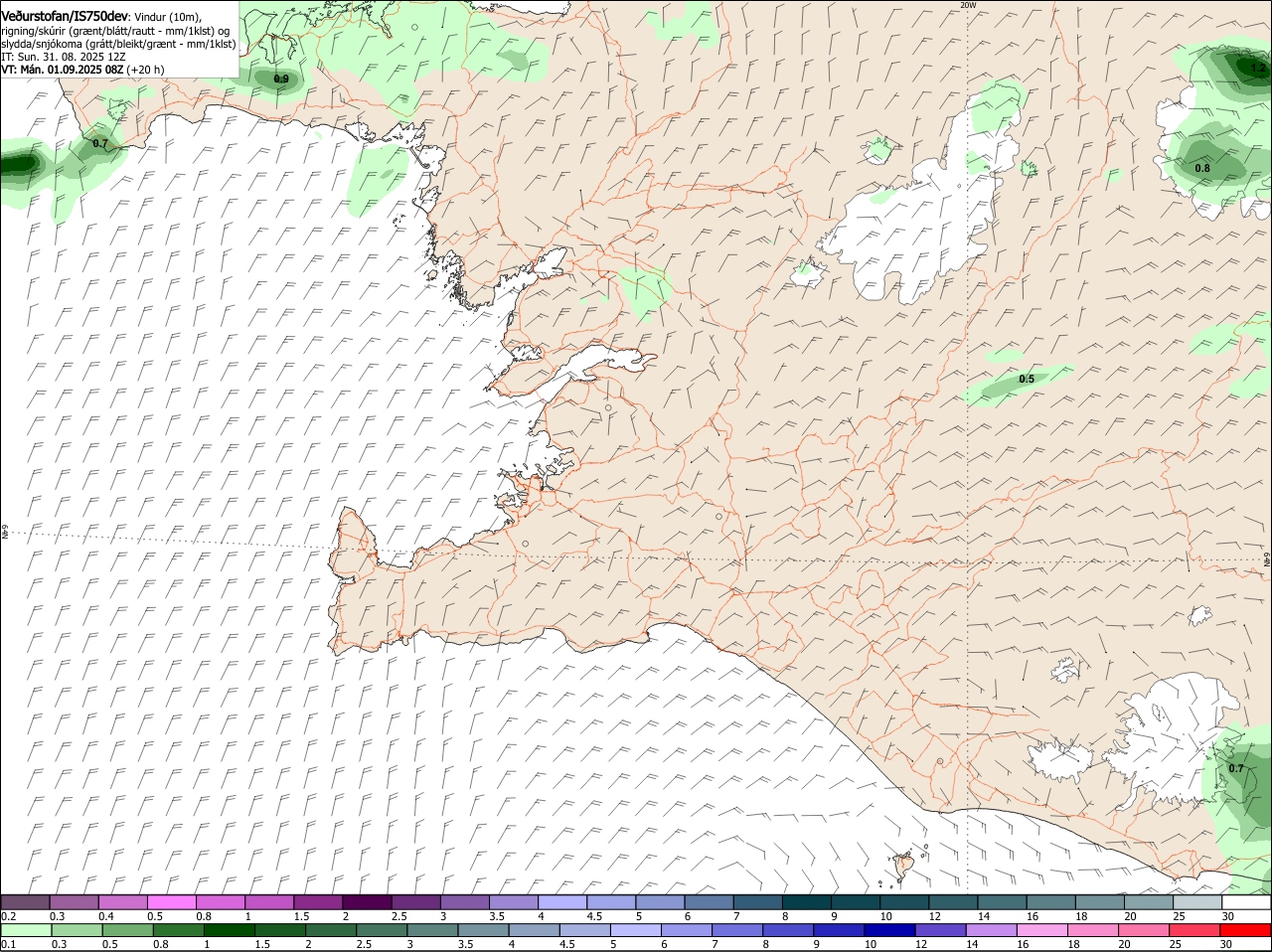
Task: Select palest green swatch at 0.1 in the bottom scale
Action: (x=26, y=930)
